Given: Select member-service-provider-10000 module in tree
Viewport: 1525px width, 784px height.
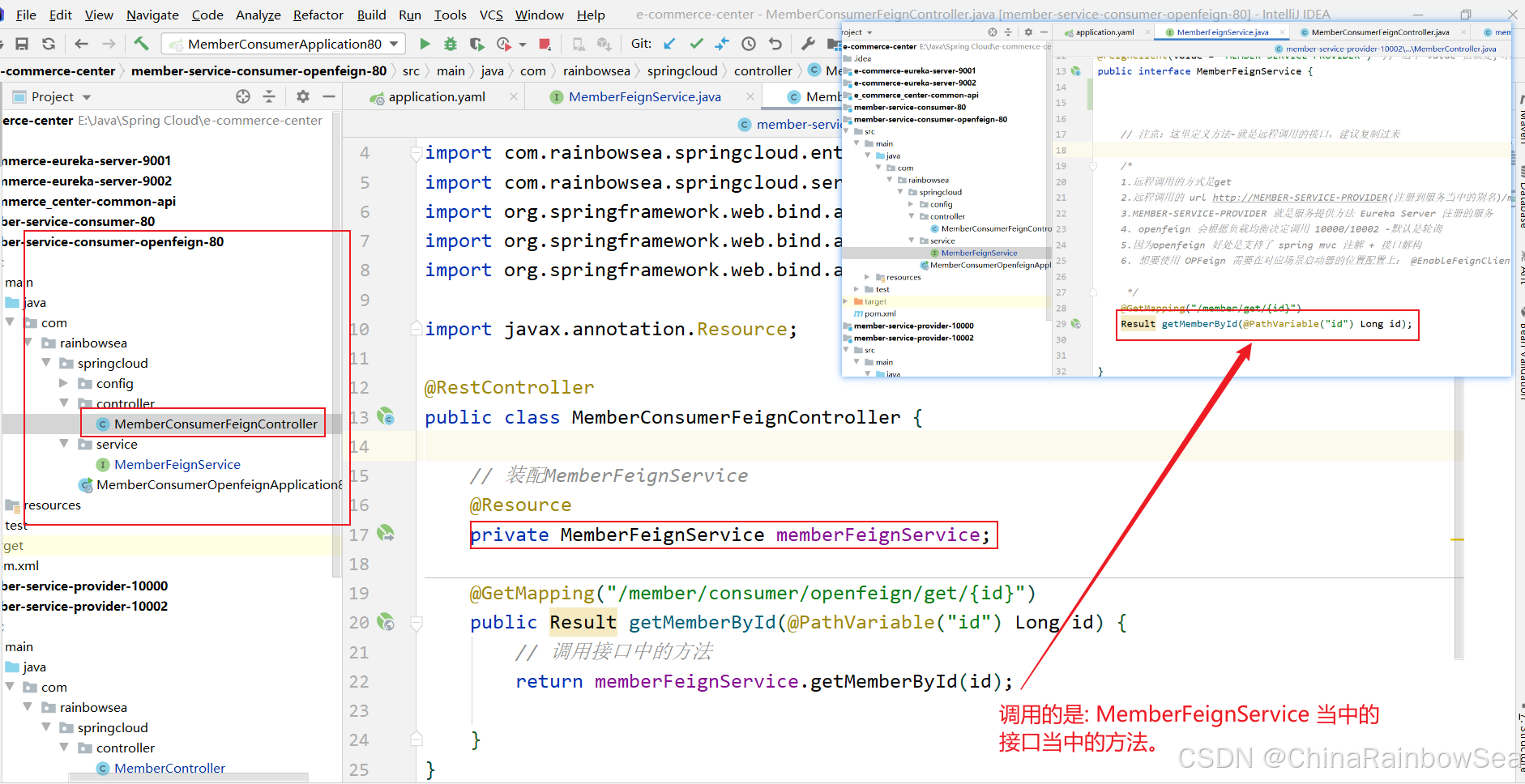Looking at the screenshot, I should click(84, 586).
